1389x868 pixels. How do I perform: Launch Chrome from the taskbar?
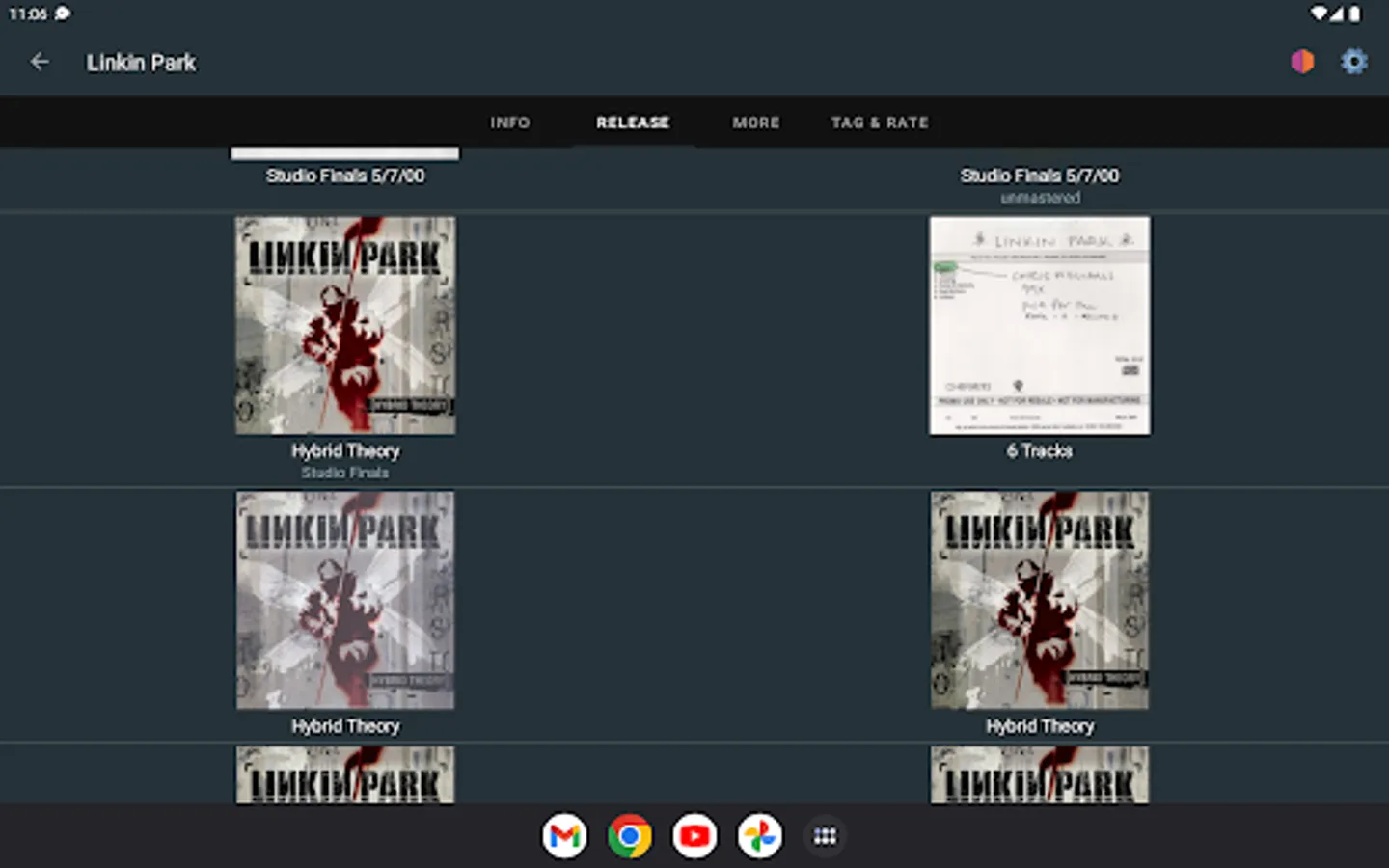pos(630,836)
